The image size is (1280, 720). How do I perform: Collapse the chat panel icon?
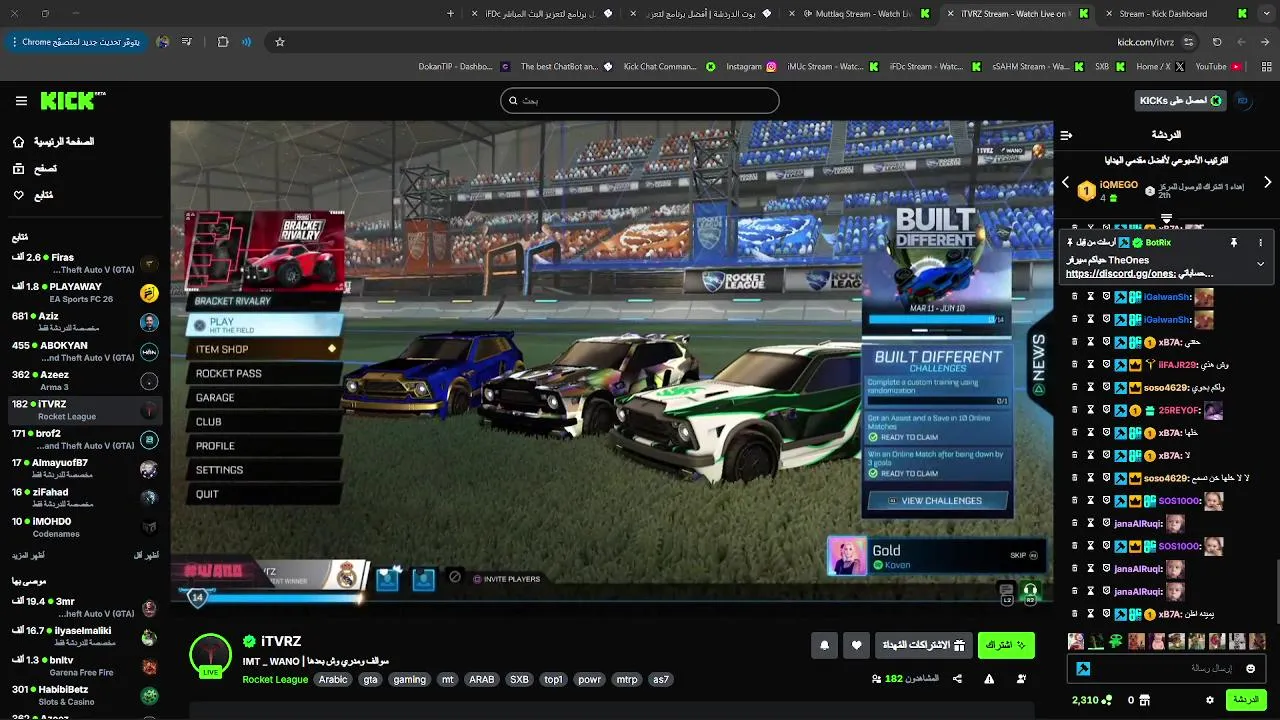click(1066, 135)
